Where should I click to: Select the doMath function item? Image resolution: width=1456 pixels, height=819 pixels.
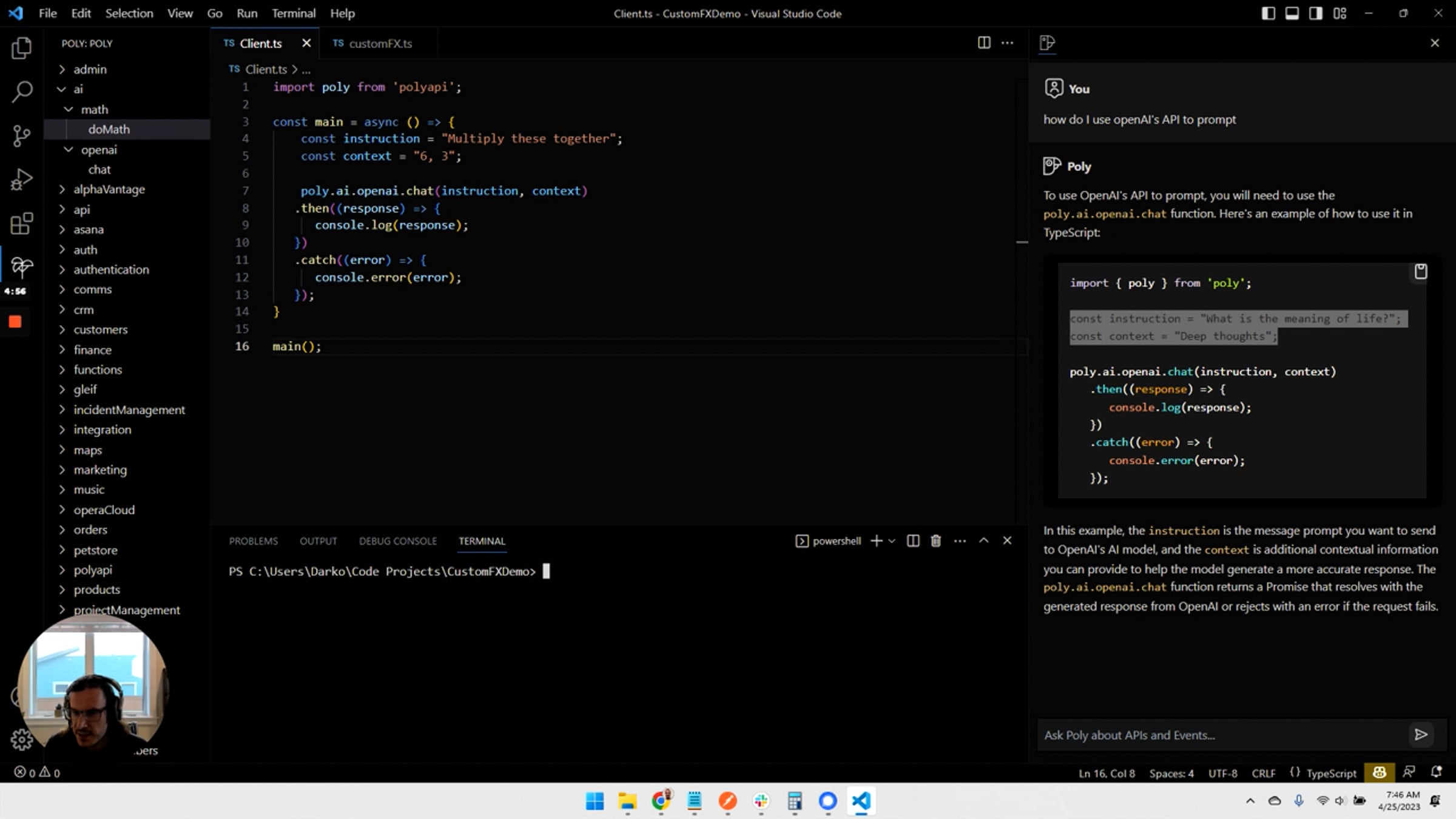(109, 129)
